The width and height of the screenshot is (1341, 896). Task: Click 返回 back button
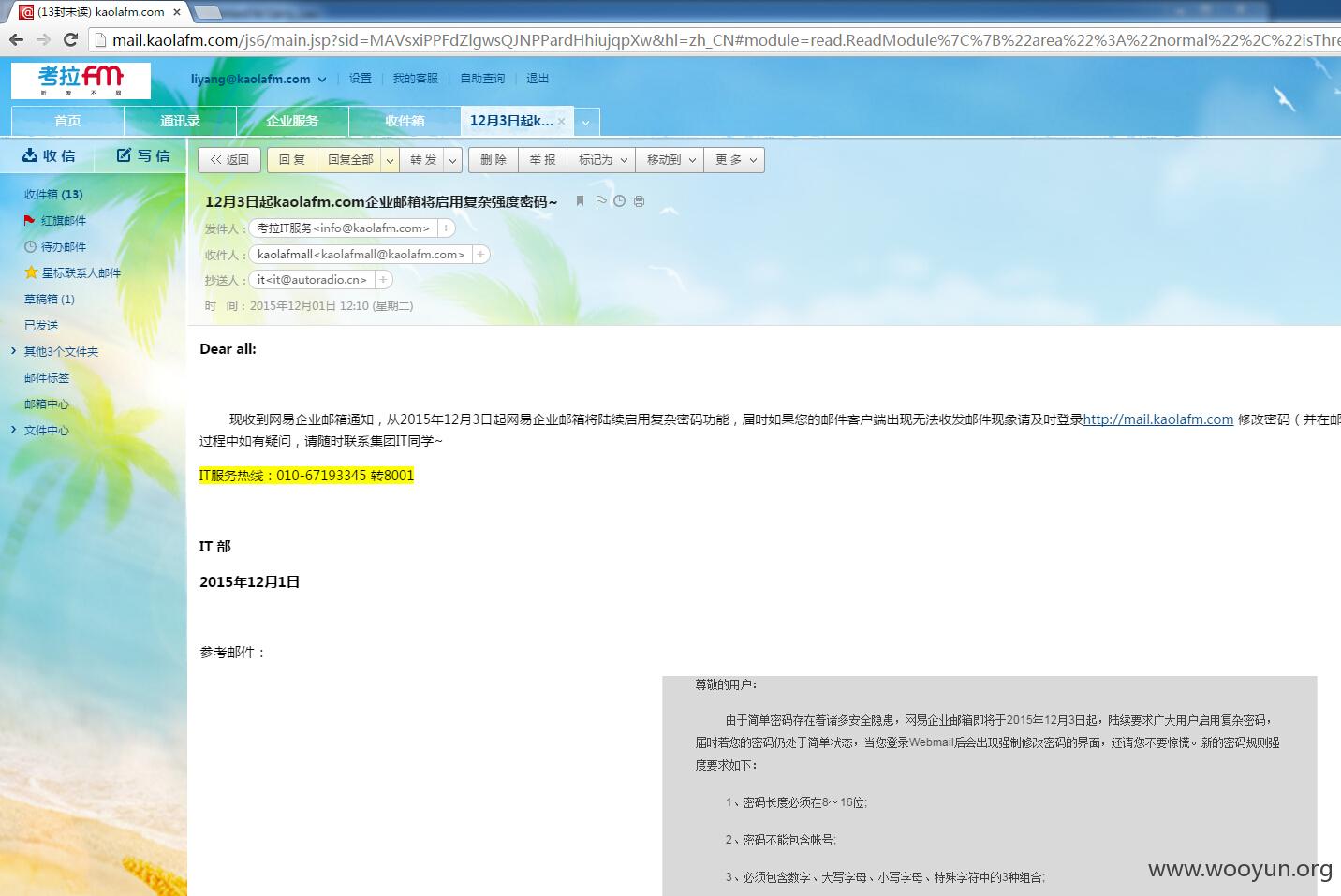[x=229, y=160]
